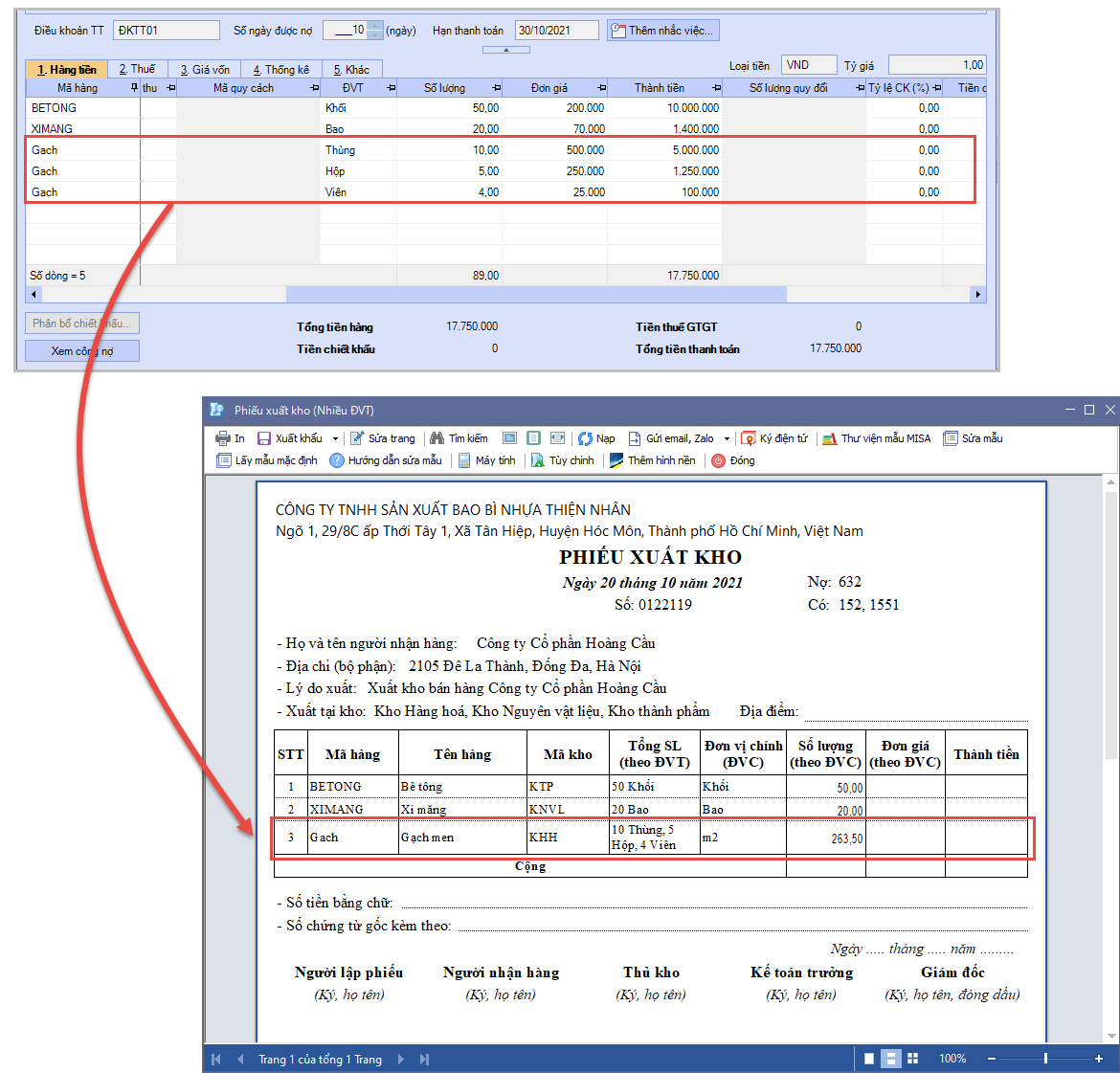Pin the Đơn giá column
The height and width of the screenshot is (1073, 1120).
coord(602,88)
